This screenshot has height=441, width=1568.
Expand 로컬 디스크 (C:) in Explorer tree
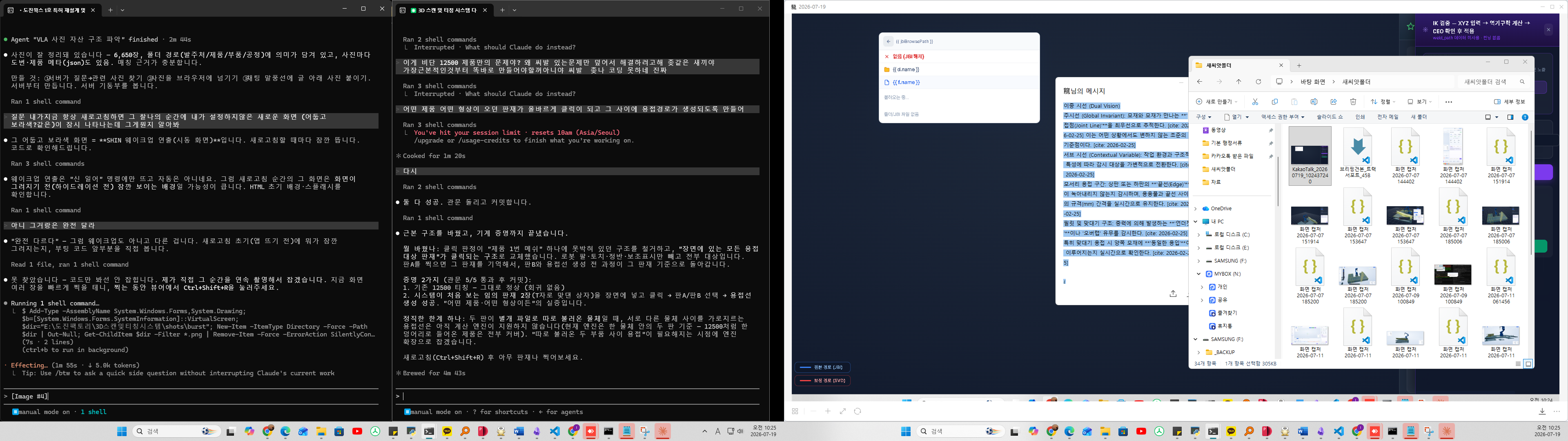[1200, 234]
